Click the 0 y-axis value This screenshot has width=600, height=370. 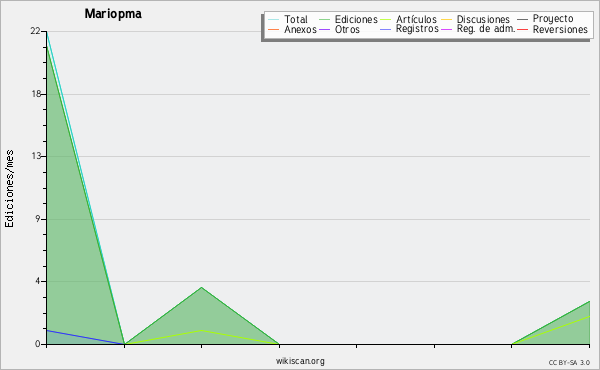(x=38, y=344)
